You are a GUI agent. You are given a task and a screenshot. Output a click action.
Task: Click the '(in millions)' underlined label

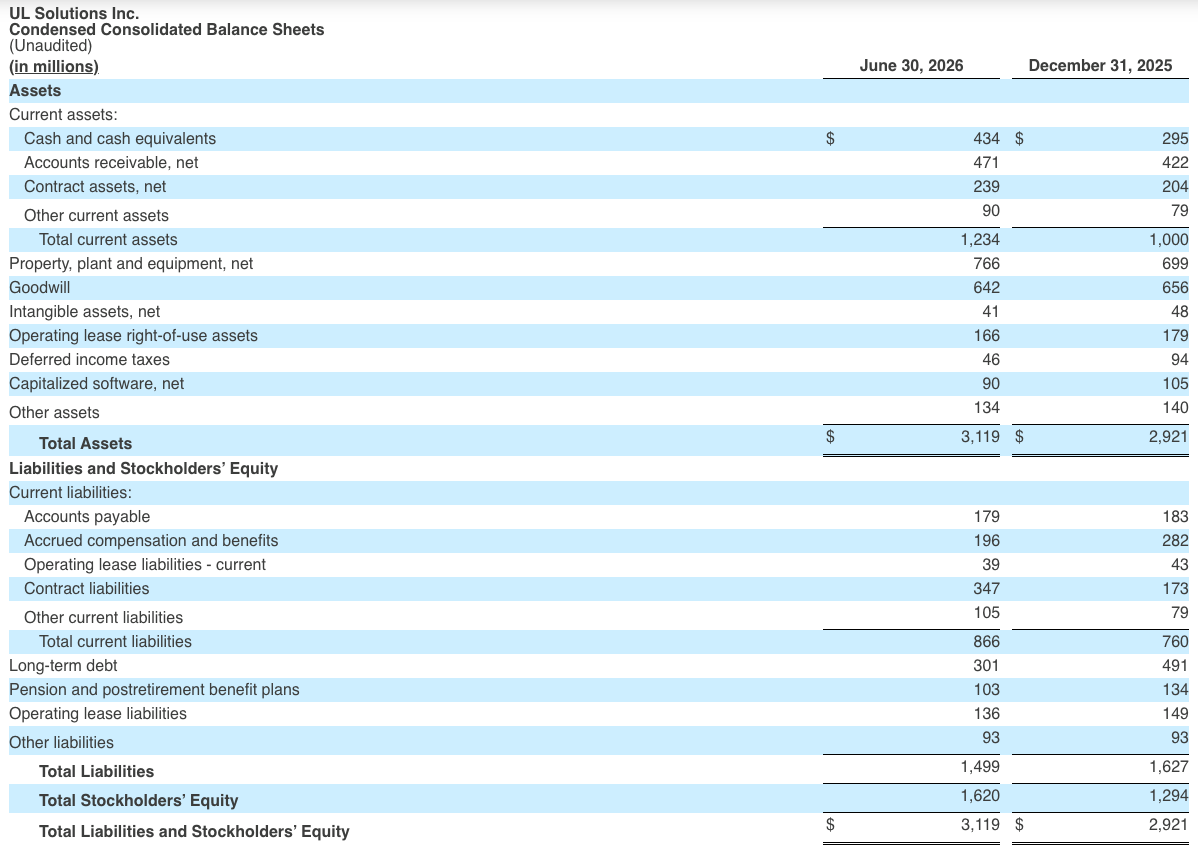54,66
